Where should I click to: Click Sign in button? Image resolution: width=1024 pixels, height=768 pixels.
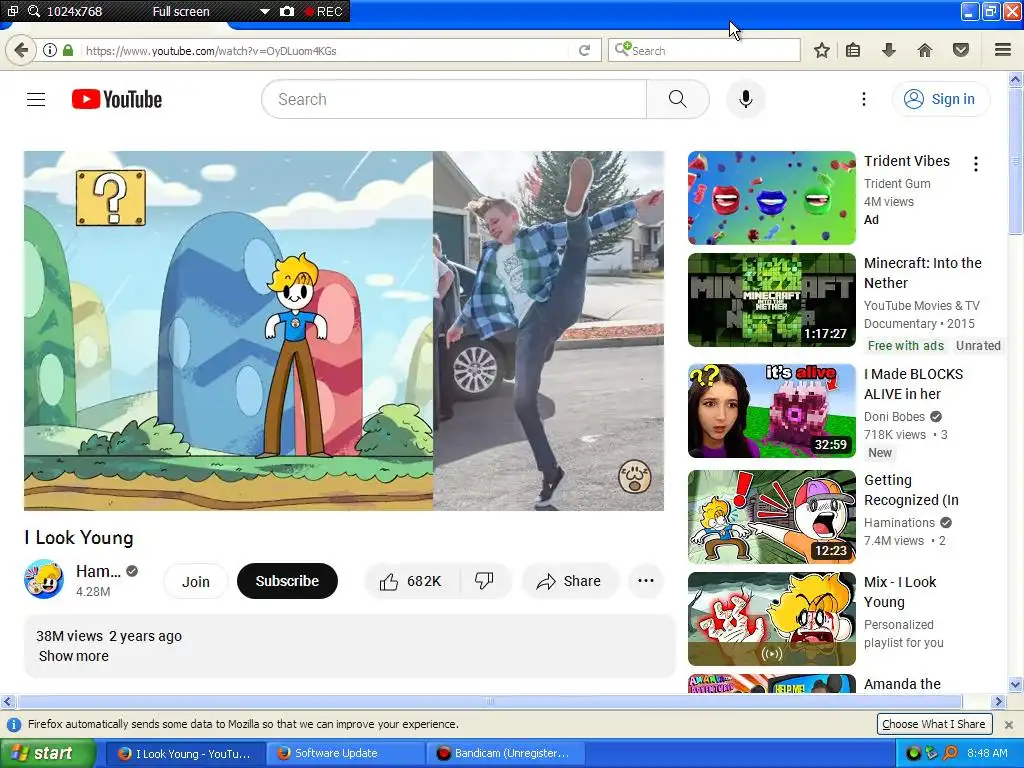pyautogui.click(x=940, y=99)
